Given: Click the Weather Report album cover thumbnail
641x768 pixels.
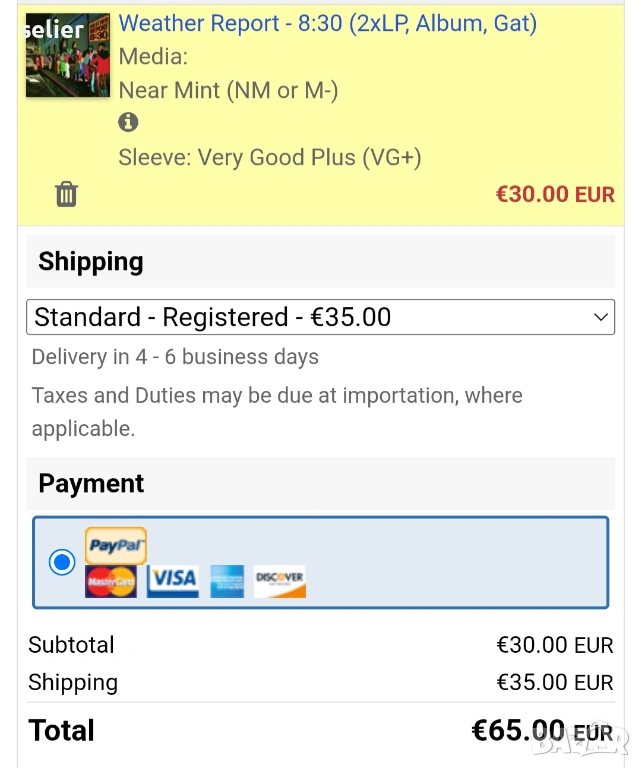Looking at the screenshot, I should click(x=68, y=55).
